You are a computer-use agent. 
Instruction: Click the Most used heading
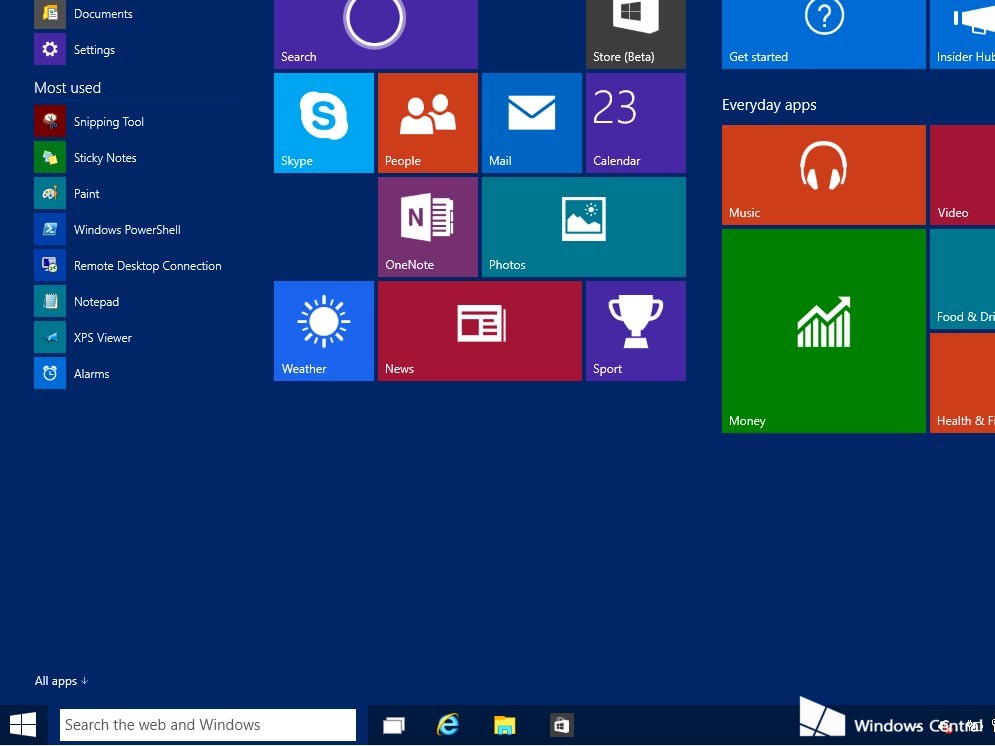[68, 88]
